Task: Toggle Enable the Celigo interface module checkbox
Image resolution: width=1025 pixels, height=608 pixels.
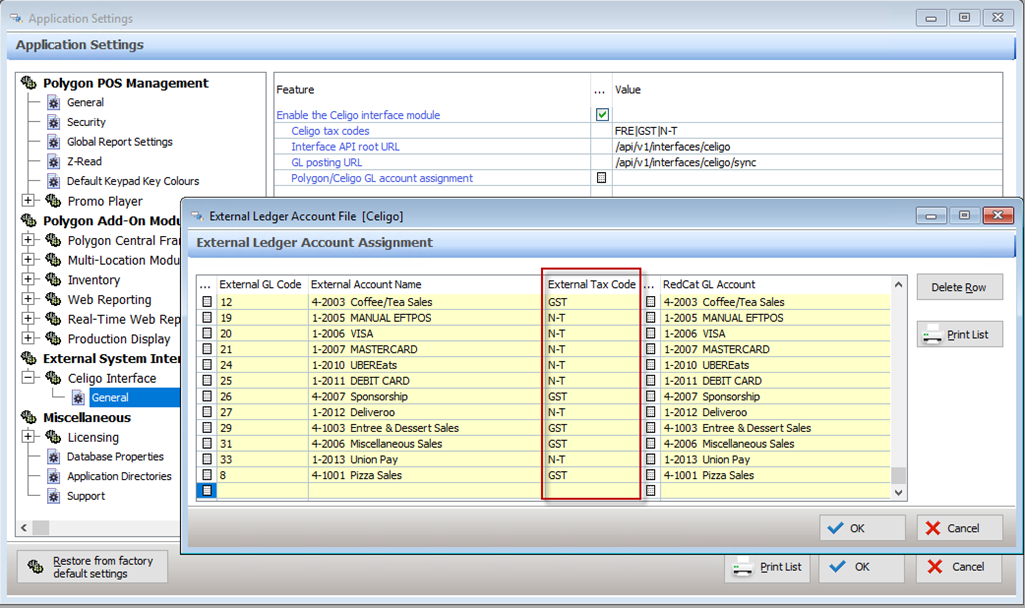Action: (602, 114)
